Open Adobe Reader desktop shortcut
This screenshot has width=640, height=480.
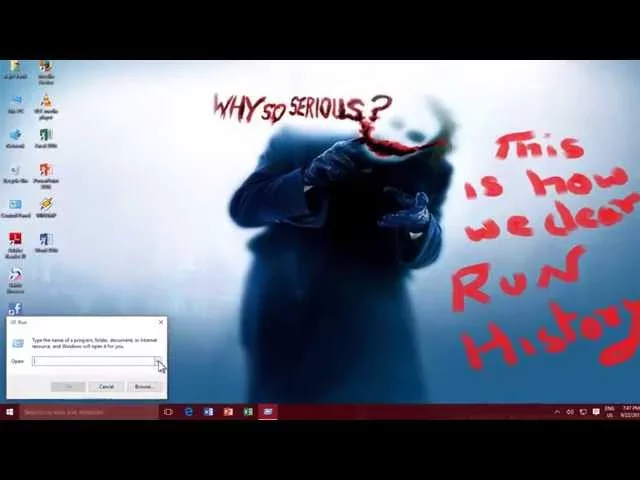tap(16, 246)
